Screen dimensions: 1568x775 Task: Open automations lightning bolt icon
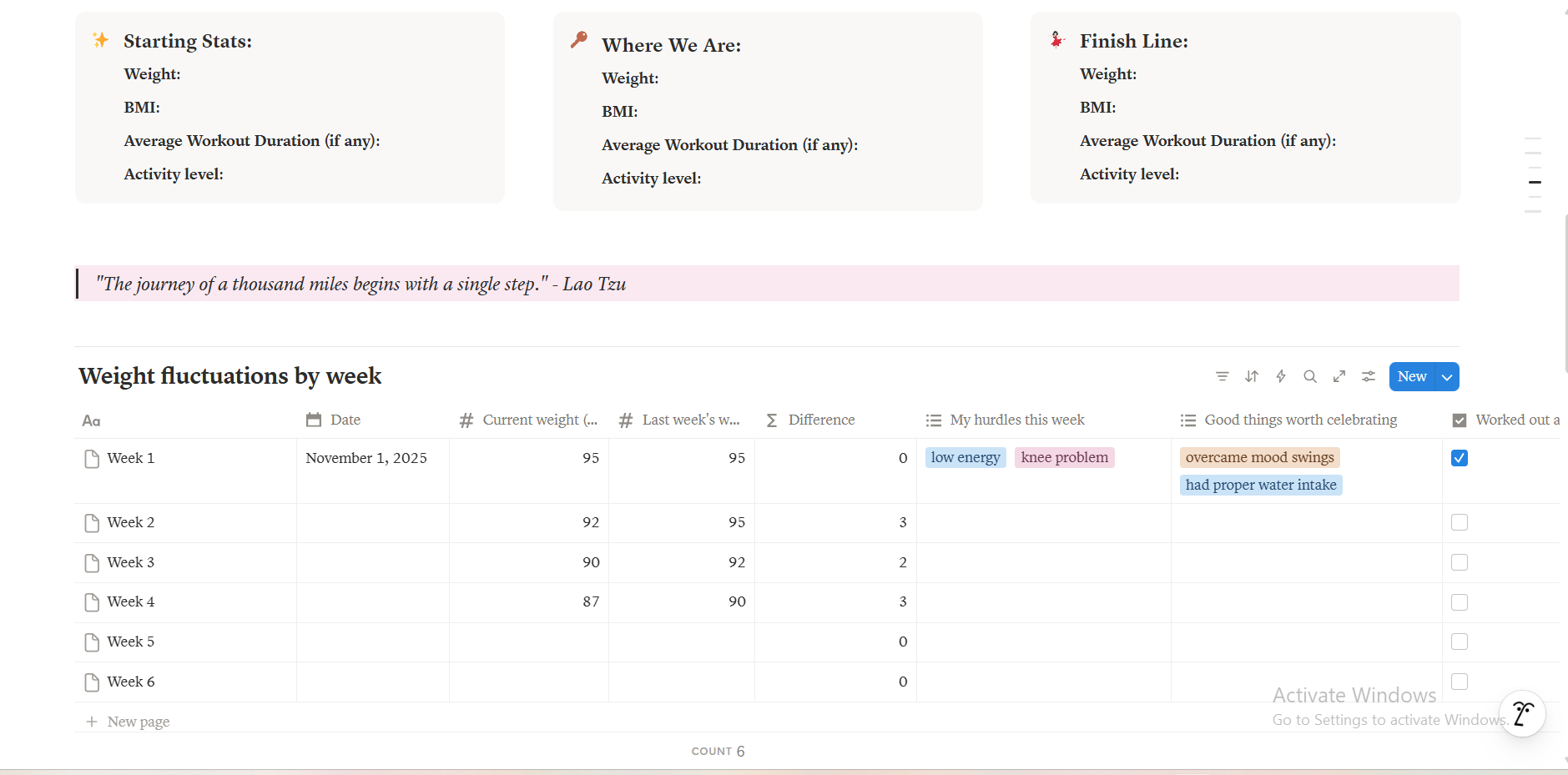coord(1280,376)
